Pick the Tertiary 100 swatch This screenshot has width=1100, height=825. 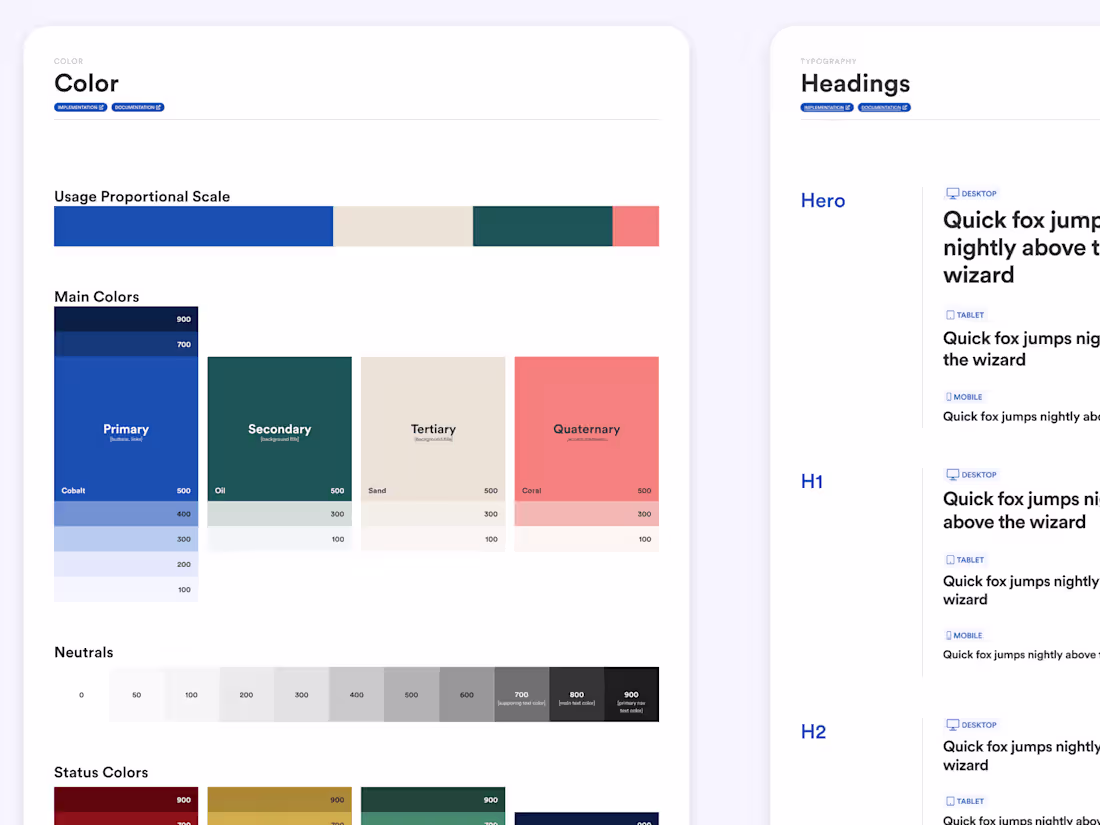click(x=433, y=539)
